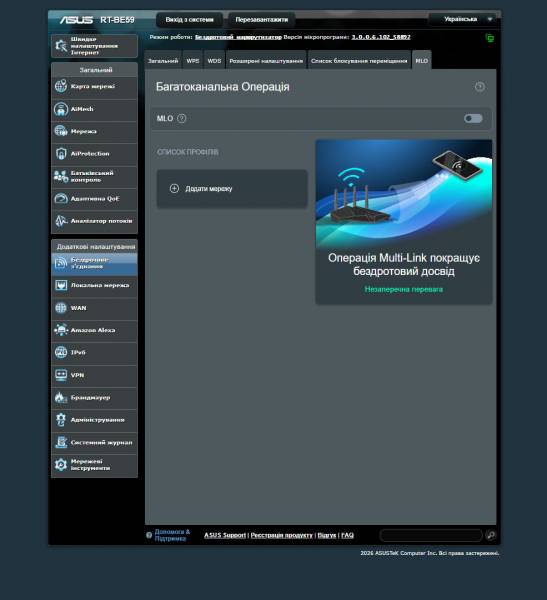The width and height of the screenshot is (547, 600).
Task: Click the Незаперечна перевага link
Action: (403, 289)
